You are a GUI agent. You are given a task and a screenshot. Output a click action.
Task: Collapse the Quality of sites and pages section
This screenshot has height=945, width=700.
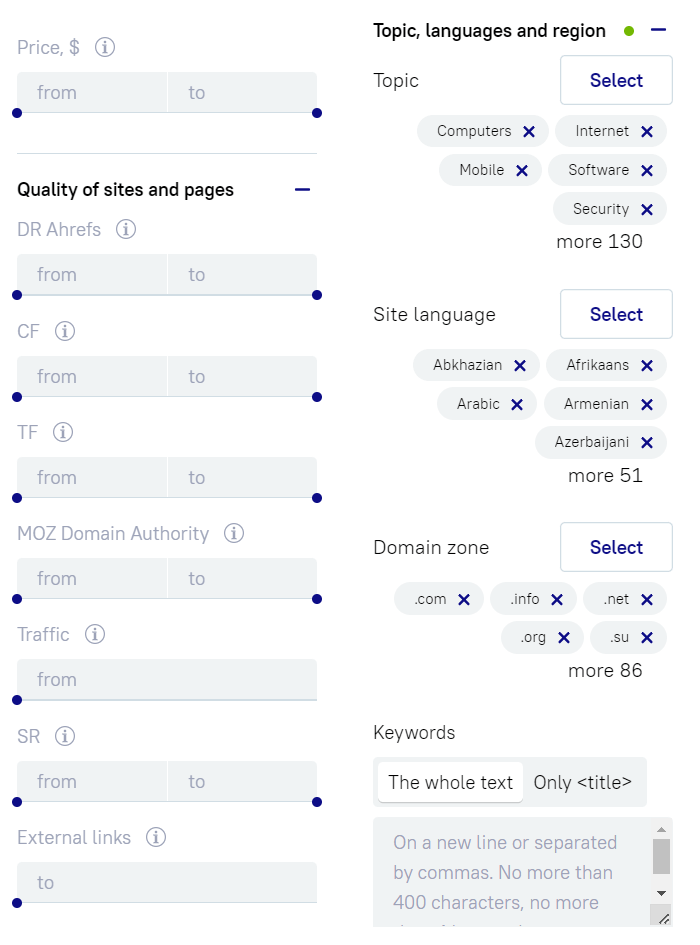303,189
